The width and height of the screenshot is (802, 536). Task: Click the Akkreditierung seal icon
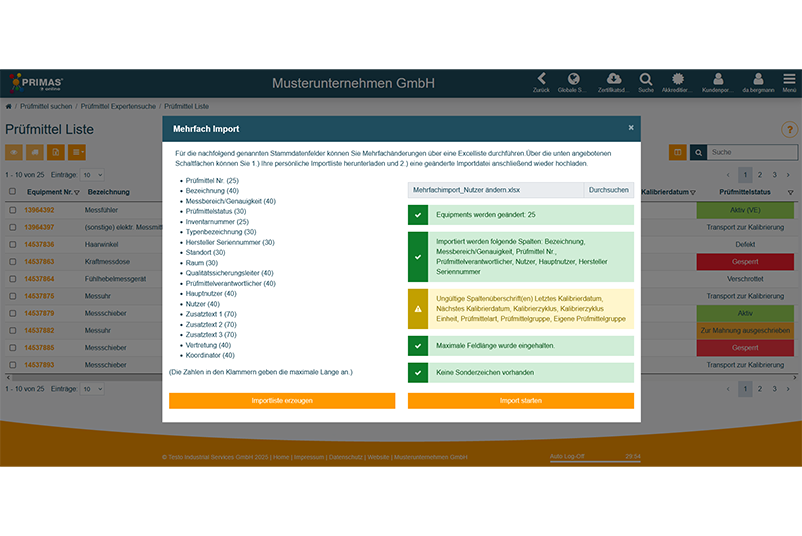click(x=678, y=80)
